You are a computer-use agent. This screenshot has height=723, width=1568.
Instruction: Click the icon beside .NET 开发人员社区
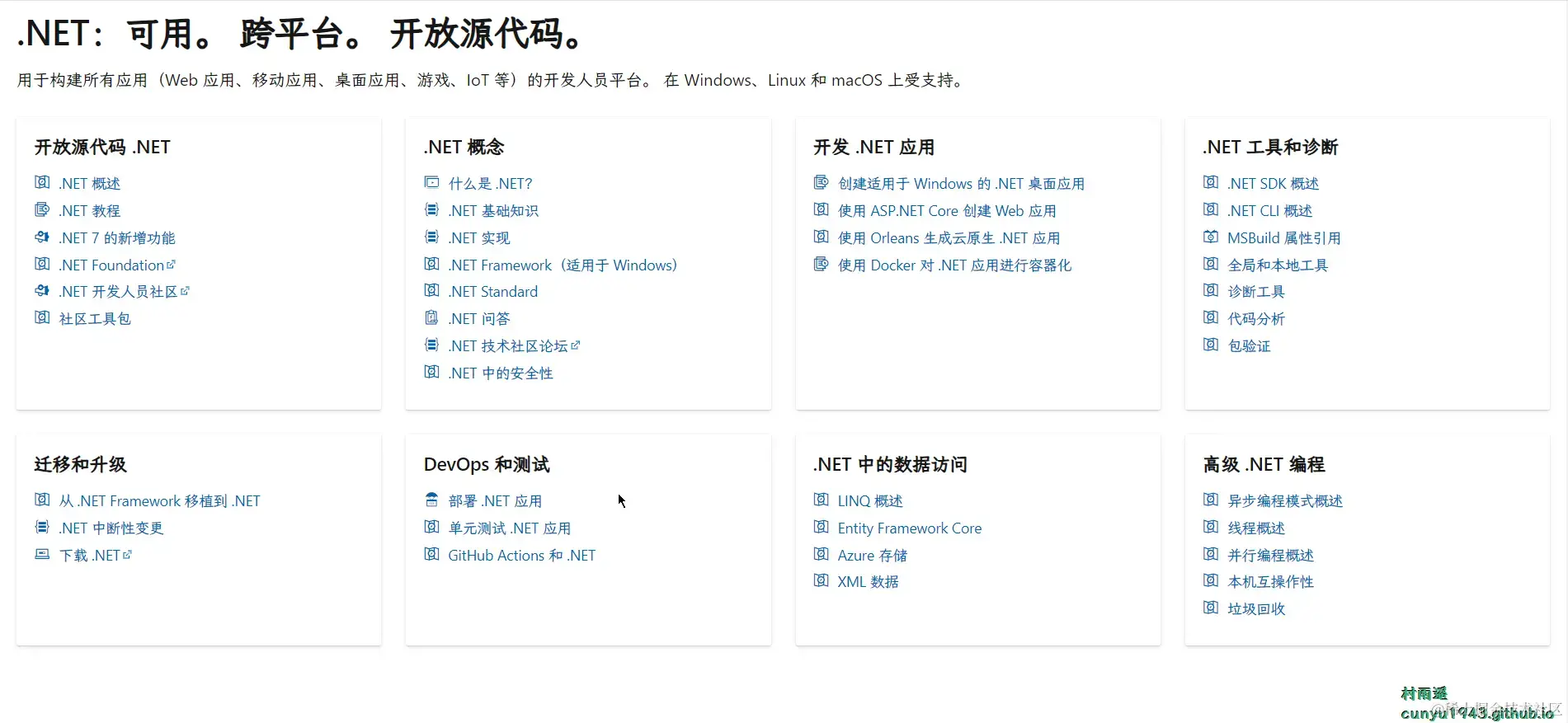coord(42,290)
